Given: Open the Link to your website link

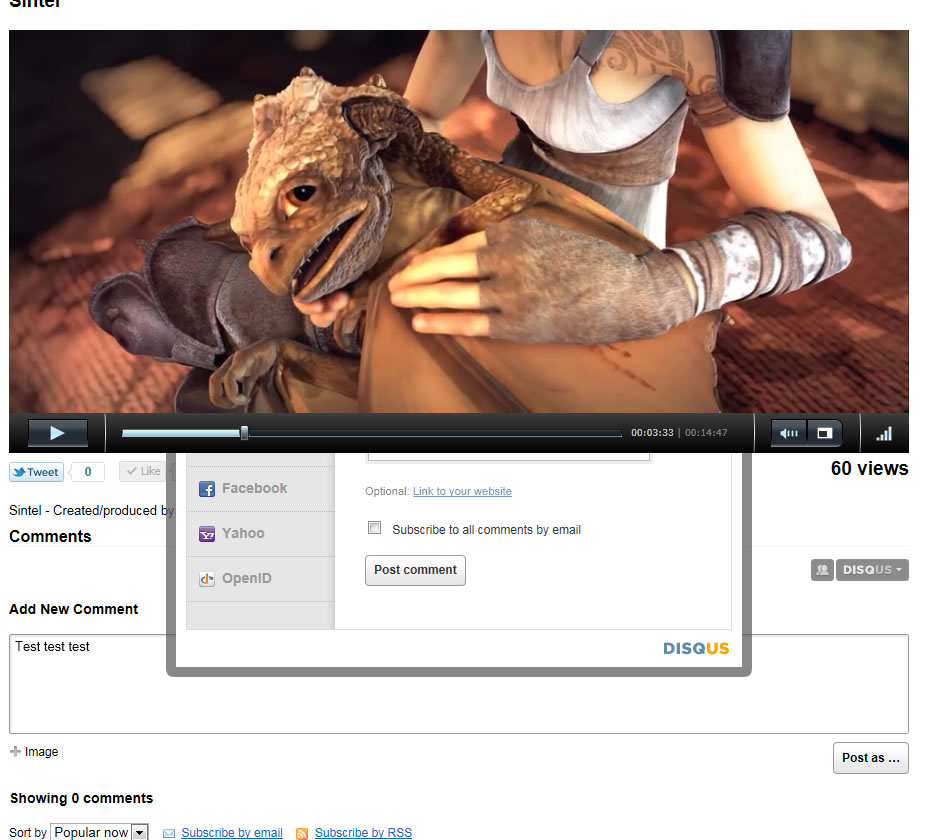Looking at the screenshot, I should click(462, 491).
